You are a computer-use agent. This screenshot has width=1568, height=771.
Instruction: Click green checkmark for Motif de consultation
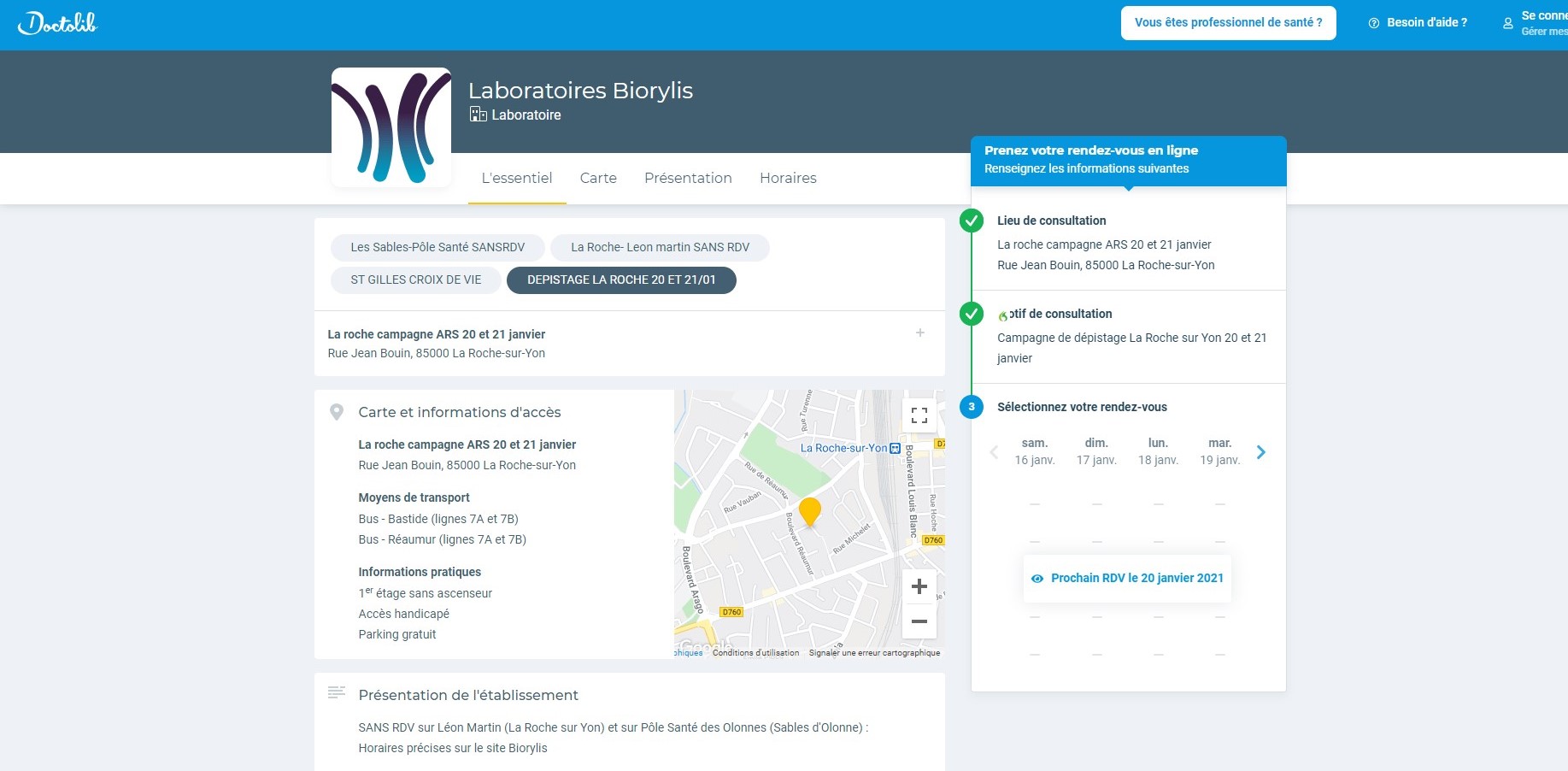point(972,314)
